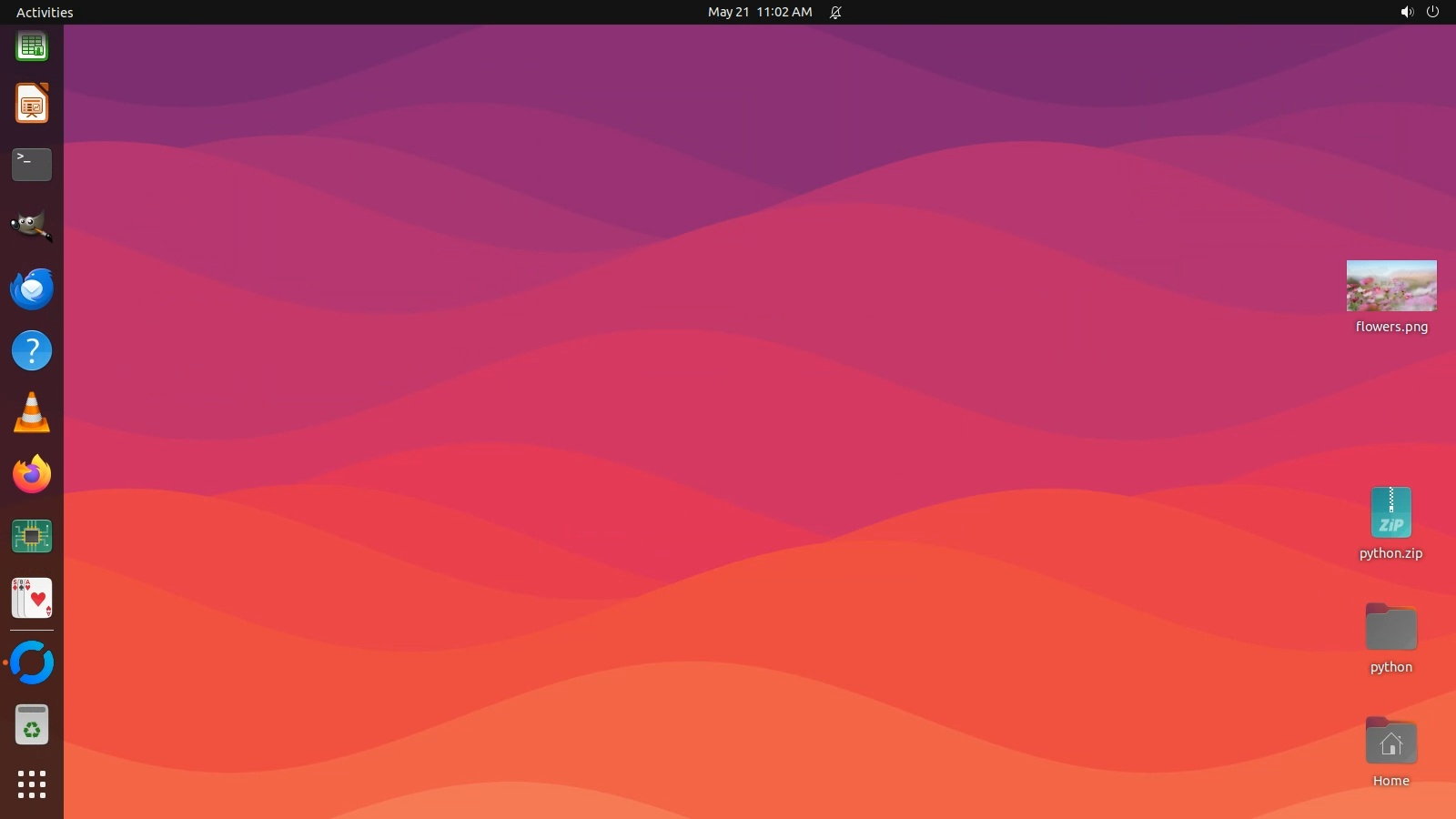This screenshot has width=1456, height=819.
Task: Open LibreOffice Impress from the dock
Action: click(x=32, y=104)
